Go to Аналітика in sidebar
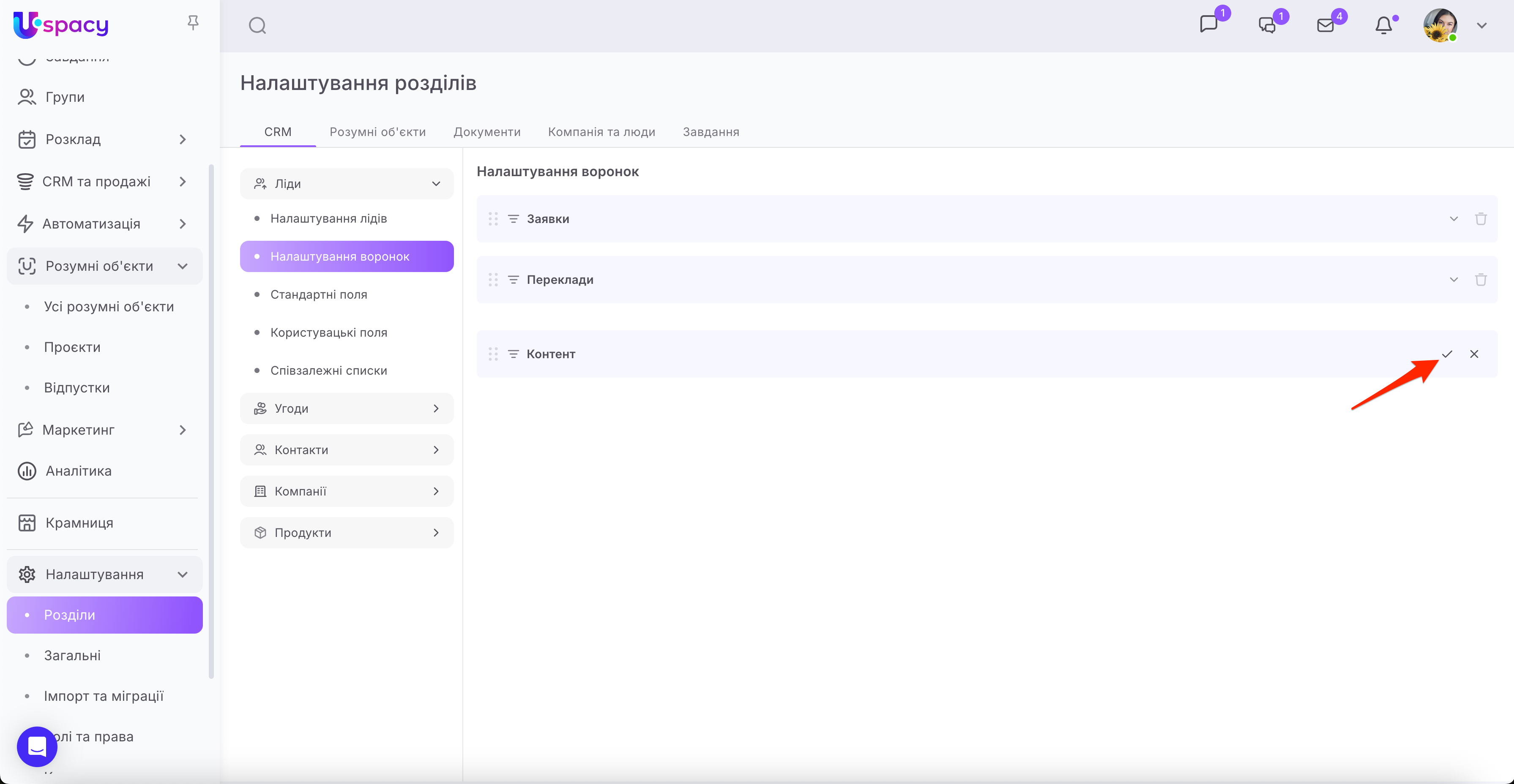 pyautogui.click(x=78, y=471)
